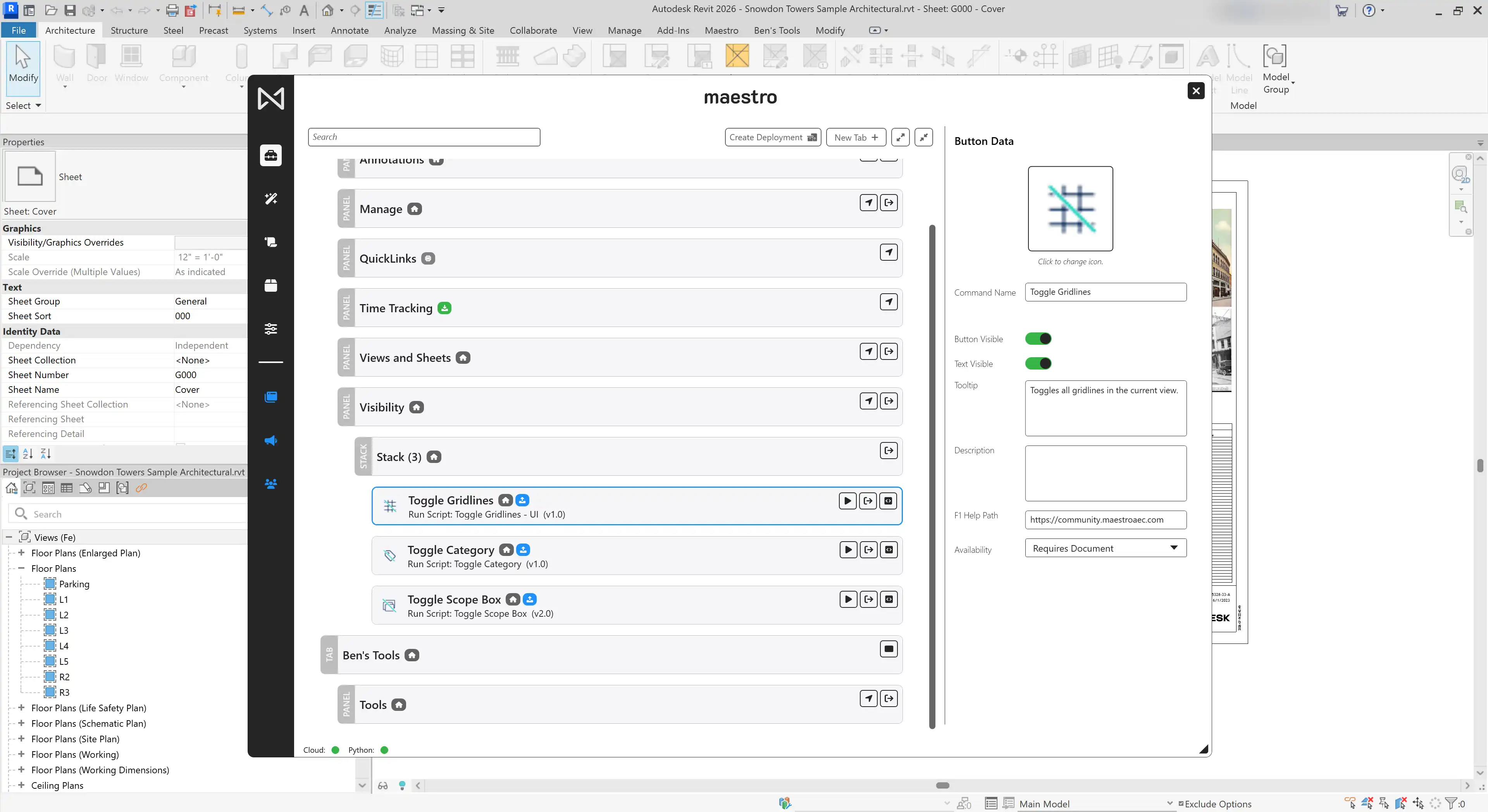
Task: Click the Maestro logo icon
Action: point(270,98)
